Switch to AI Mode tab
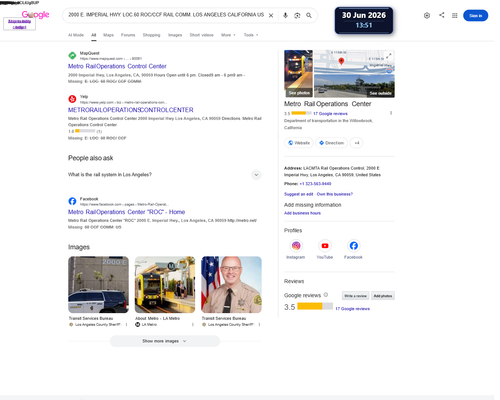This screenshot has width=500, height=400. 76,35
